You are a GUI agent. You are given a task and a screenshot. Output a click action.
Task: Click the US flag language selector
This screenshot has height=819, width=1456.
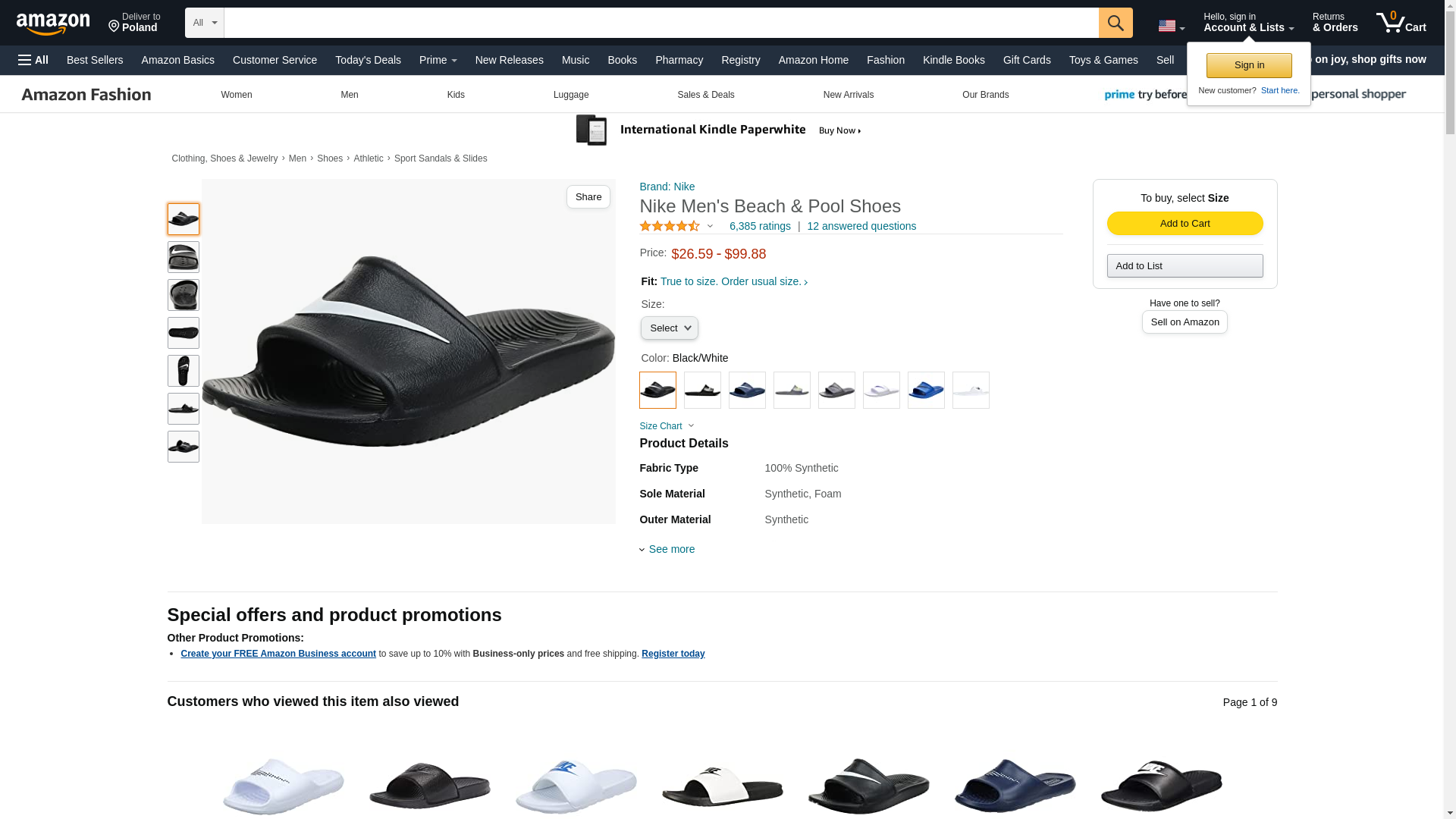[1170, 26]
